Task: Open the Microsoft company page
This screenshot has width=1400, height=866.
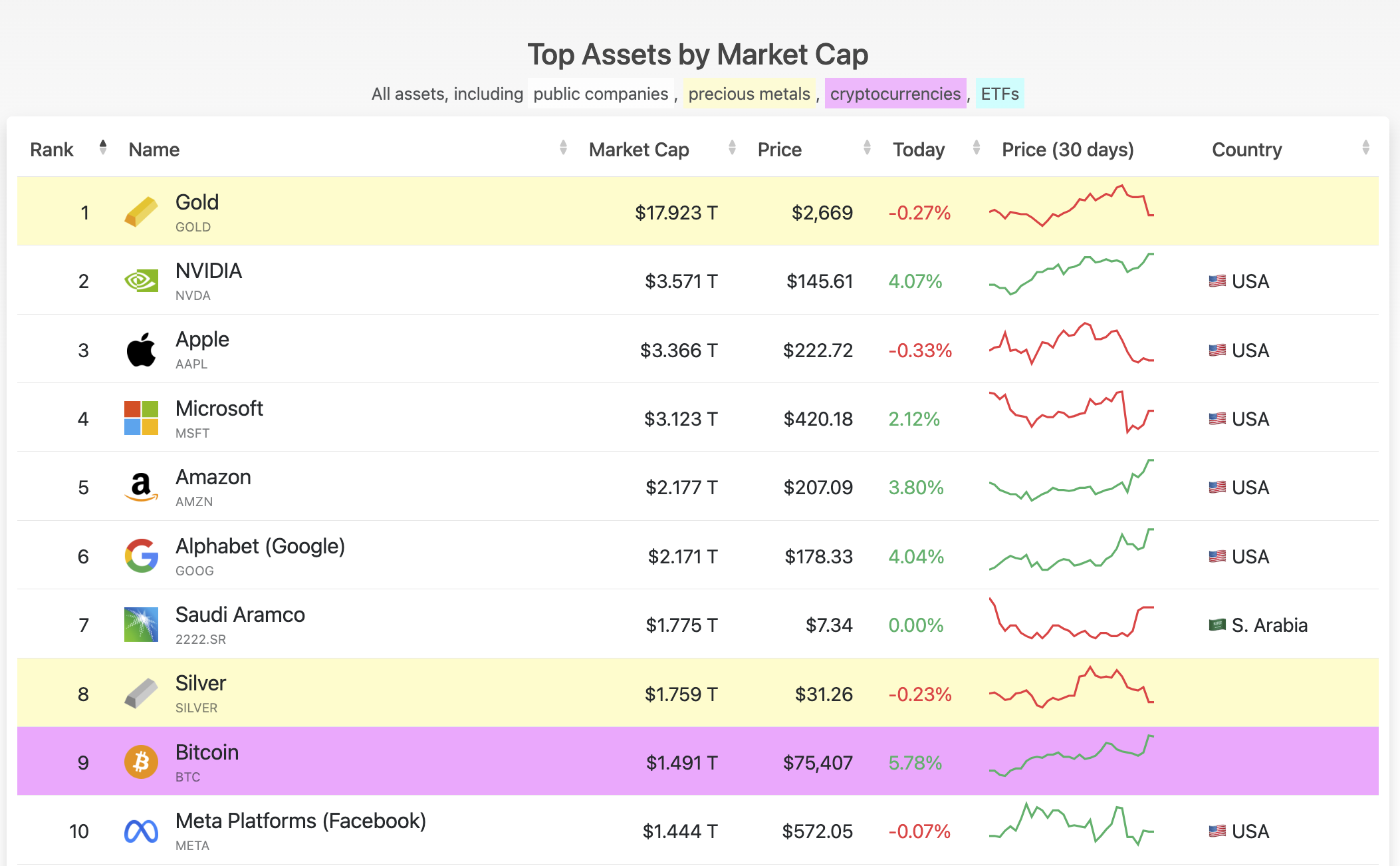Action: [x=219, y=408]
